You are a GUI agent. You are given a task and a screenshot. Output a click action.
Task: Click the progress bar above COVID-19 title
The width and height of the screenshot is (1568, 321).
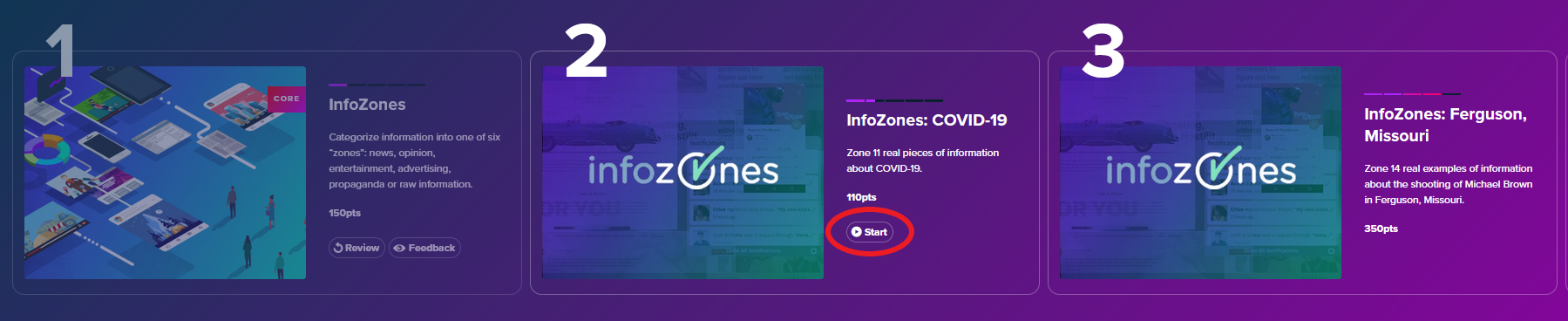(x=894, y=100)
